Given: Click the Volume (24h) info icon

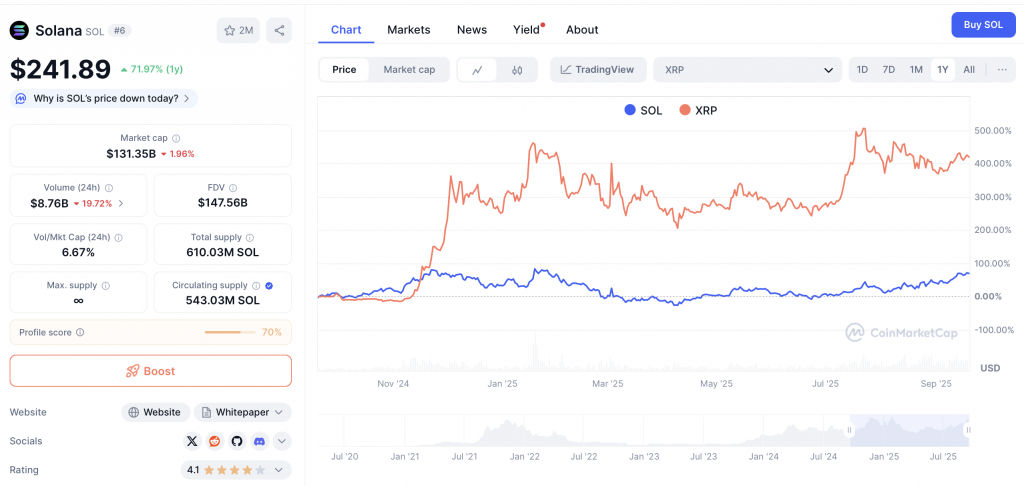Looking at the screenshot, I should [x=108, y=188].
